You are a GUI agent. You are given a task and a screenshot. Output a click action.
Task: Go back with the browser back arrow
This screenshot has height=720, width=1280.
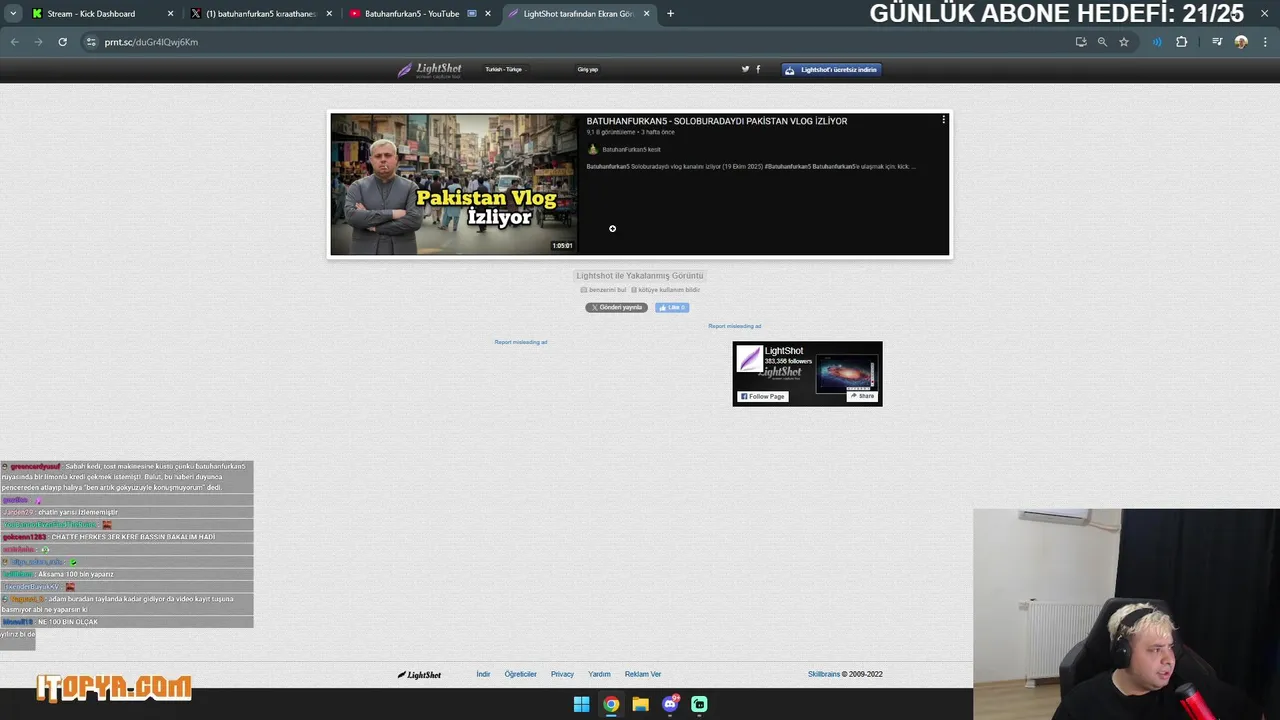point(14,42)
